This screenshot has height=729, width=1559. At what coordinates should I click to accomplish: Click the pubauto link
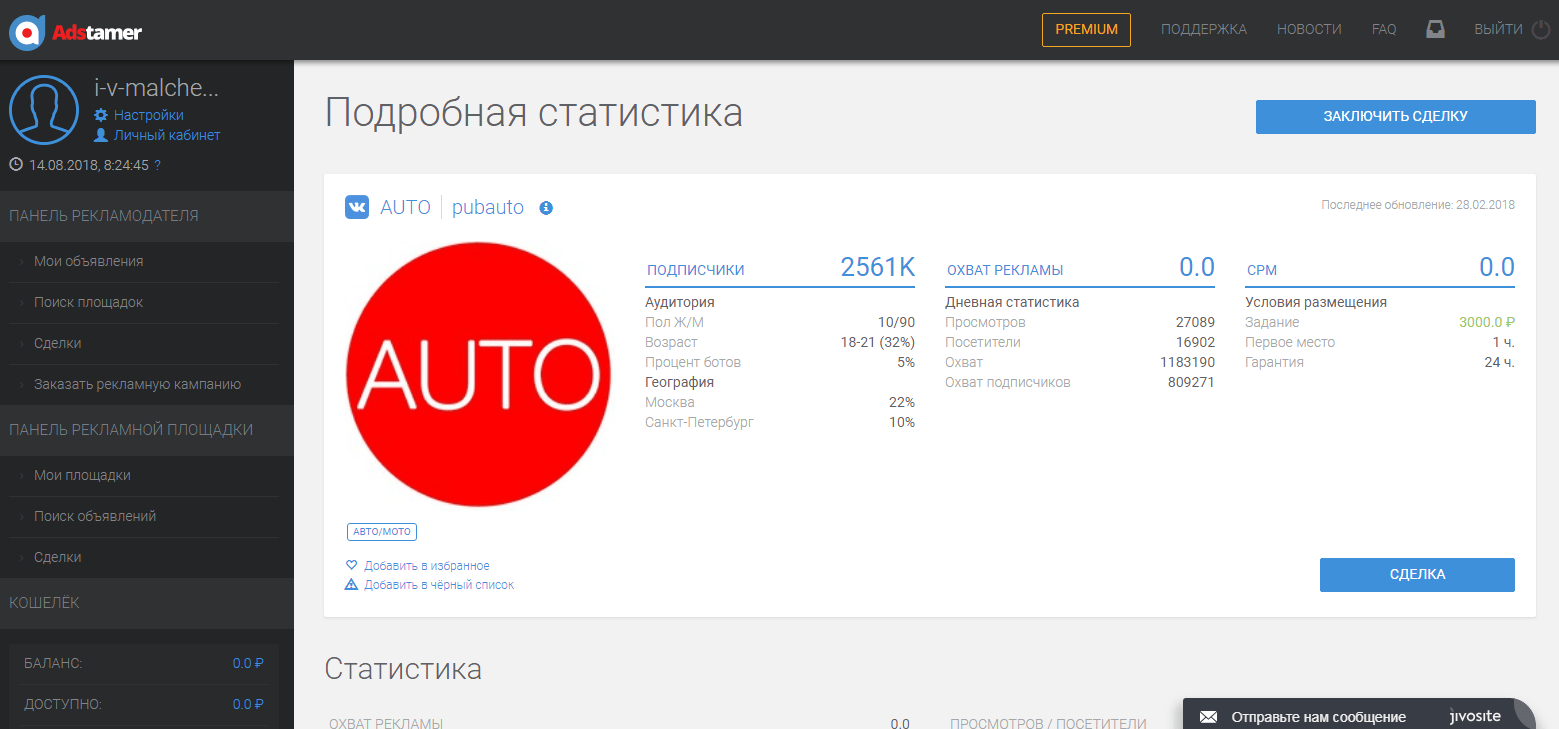coord(488,207)
